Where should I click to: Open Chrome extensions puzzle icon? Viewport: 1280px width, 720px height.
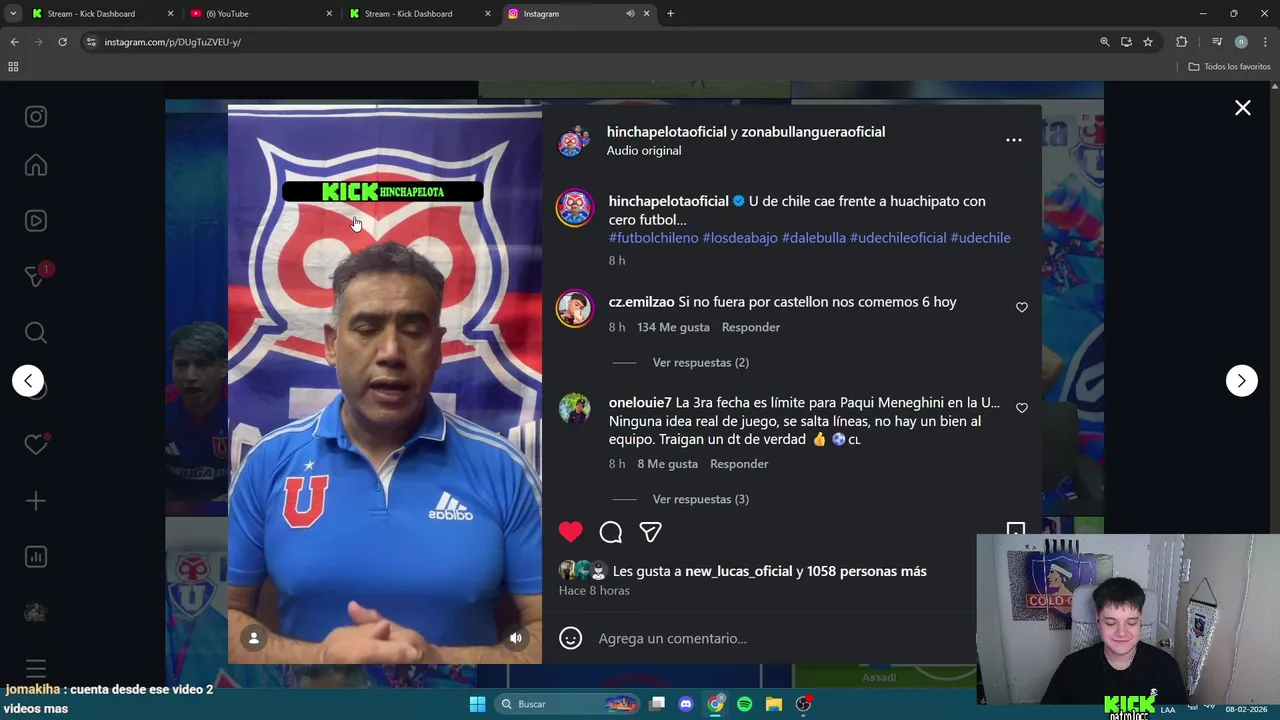coord(1181,42)
